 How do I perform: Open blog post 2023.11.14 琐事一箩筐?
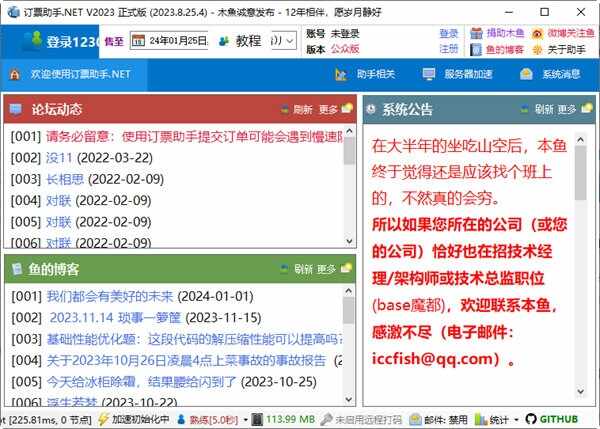coord(115,318)
